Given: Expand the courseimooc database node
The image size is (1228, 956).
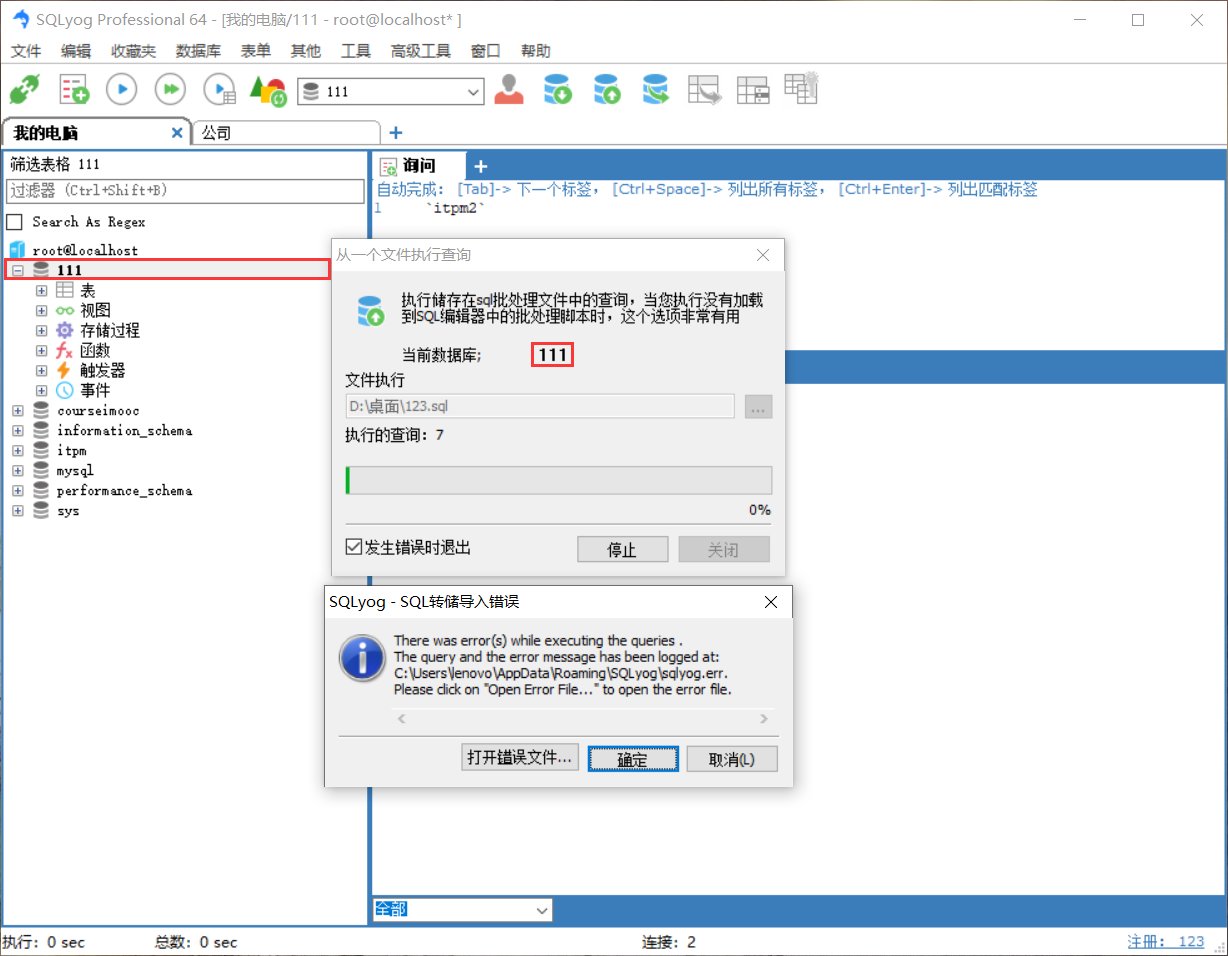Looking at the screenshot, I should click(x=17, y=410).
